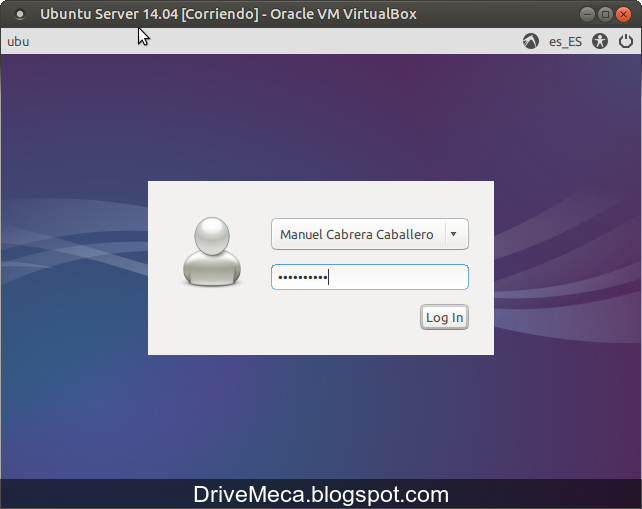Close the VirtualBox window
The height and width of the screenshot is (509, 642).
(x=624, y=14)
